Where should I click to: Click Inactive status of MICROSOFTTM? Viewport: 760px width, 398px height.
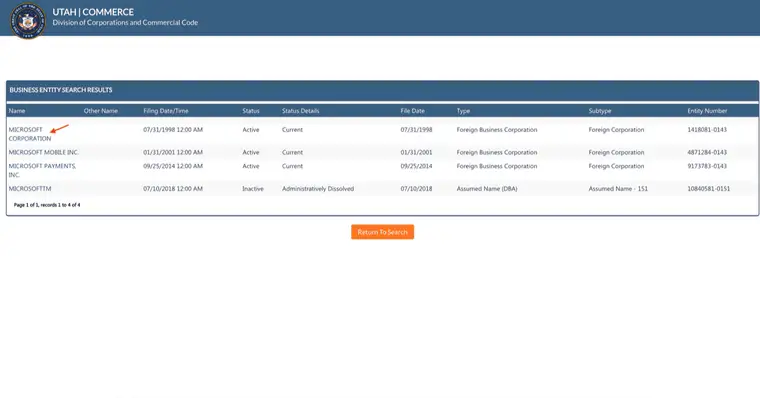tap(253, 189)
